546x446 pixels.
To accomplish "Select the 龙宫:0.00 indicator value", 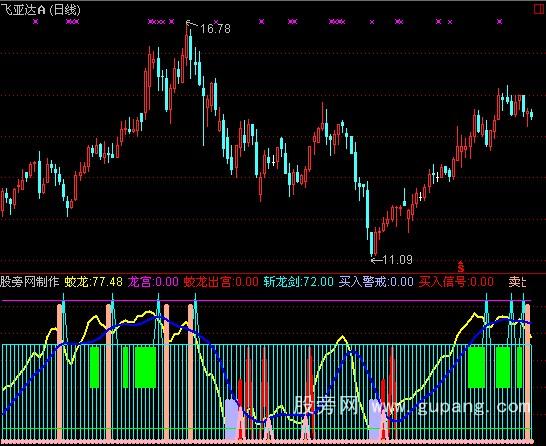I will pyautogui.click(x=153, y=281).
